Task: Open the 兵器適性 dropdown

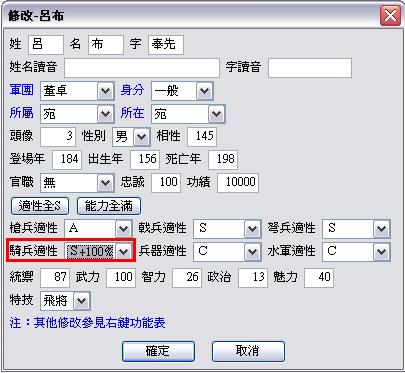Action: [227, 252]
